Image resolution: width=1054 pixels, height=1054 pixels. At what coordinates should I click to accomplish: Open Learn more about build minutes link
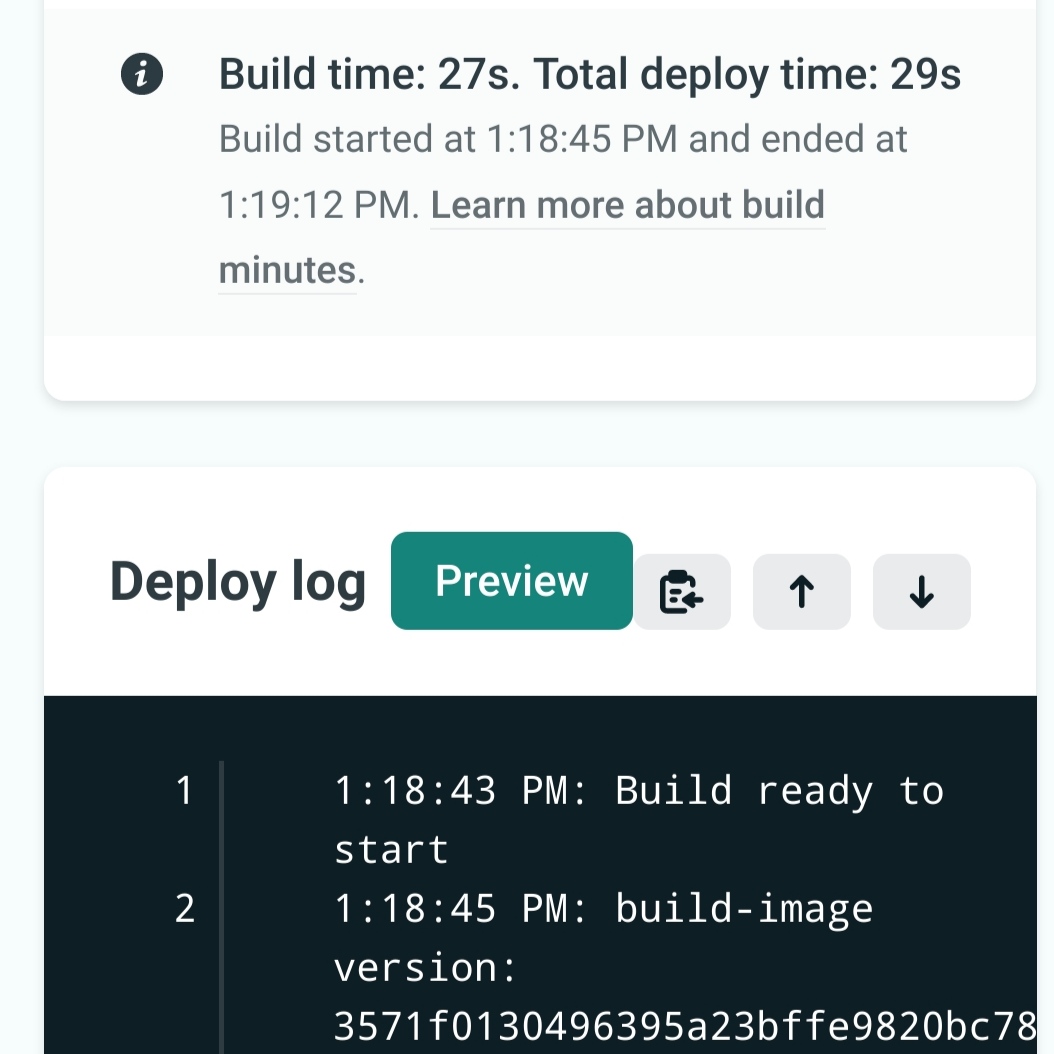point(627,206)
